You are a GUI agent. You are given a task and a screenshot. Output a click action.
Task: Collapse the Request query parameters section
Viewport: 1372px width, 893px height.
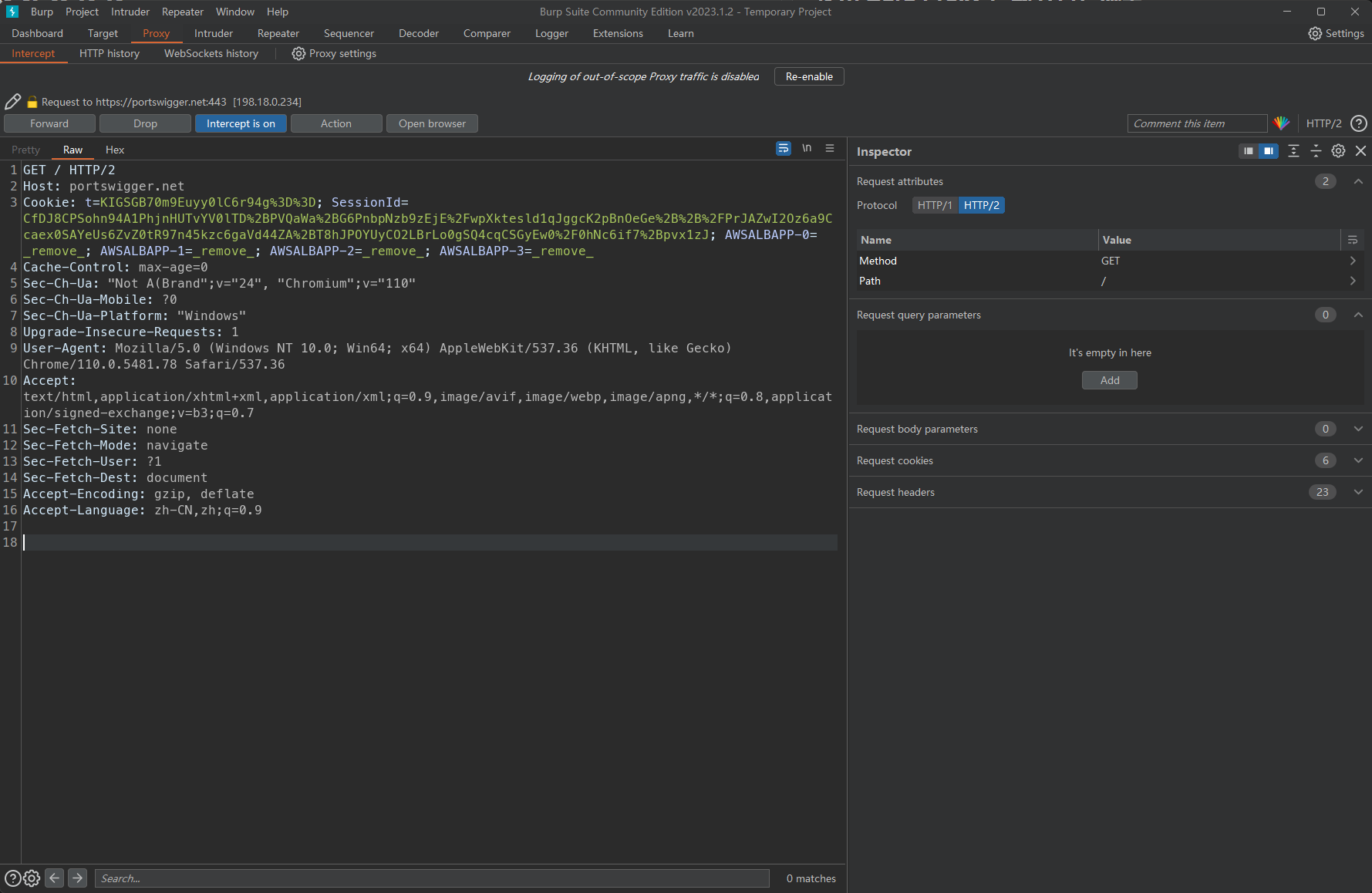[1358, 315]
